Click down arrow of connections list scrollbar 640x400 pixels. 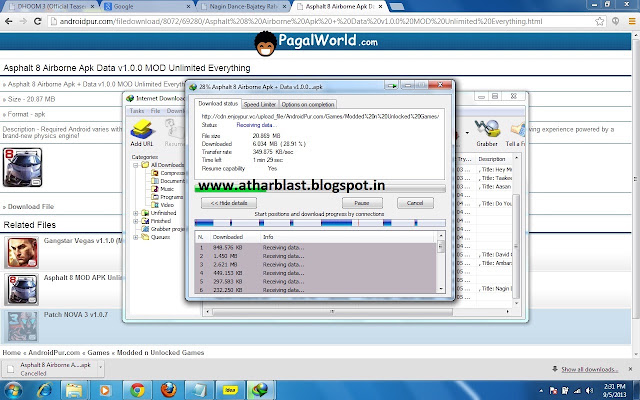[441, 289]
